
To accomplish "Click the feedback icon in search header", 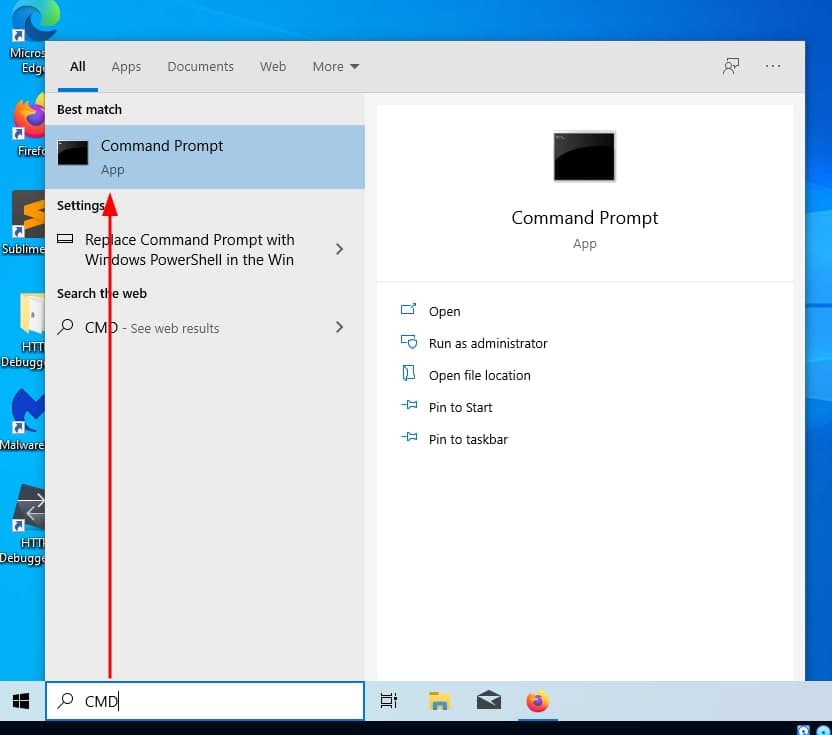I will [731, 66].
